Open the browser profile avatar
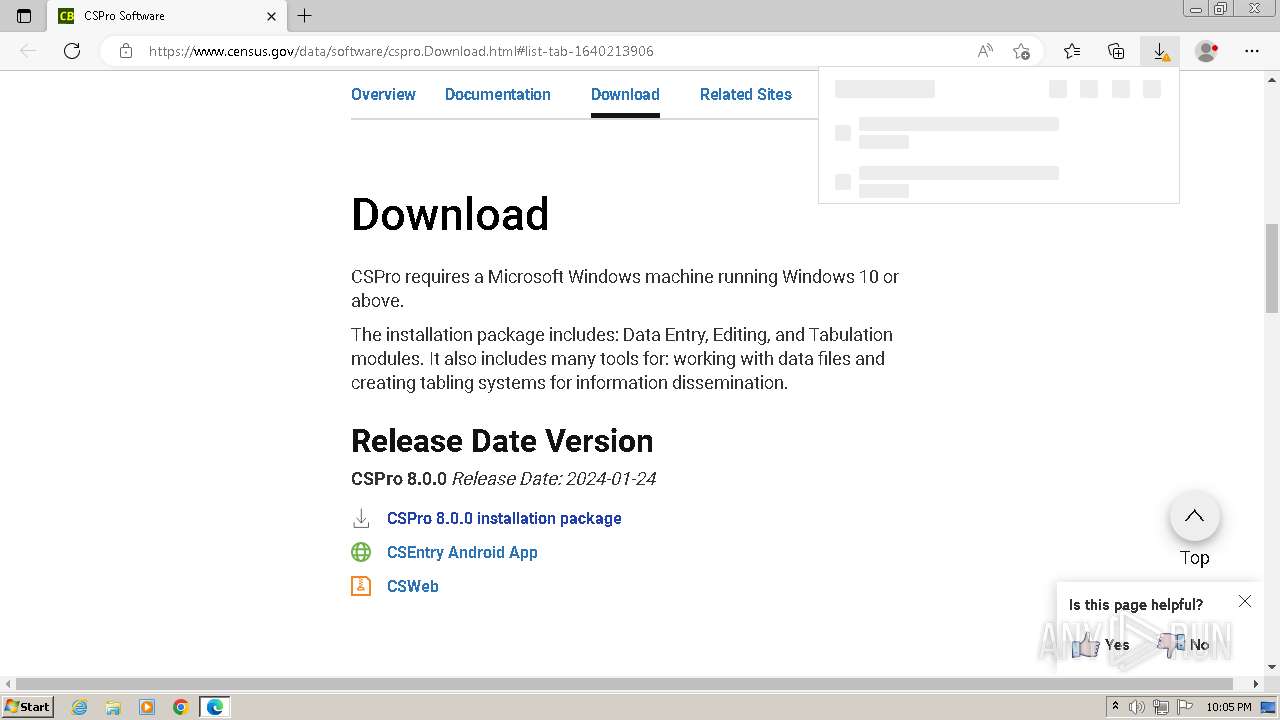 click(x=1207, y=51)
